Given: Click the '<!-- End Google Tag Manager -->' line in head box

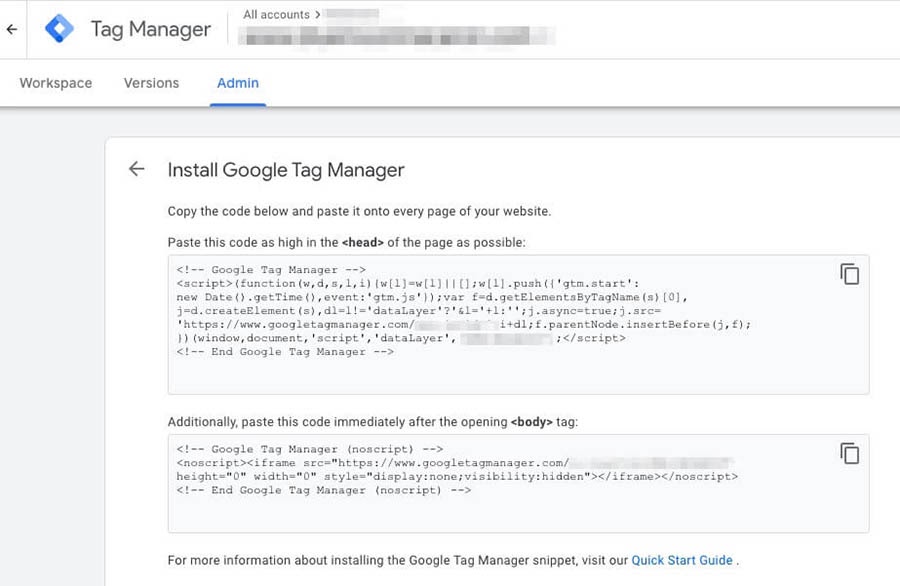Looking at the screenshot, I should tap(285, 352).
